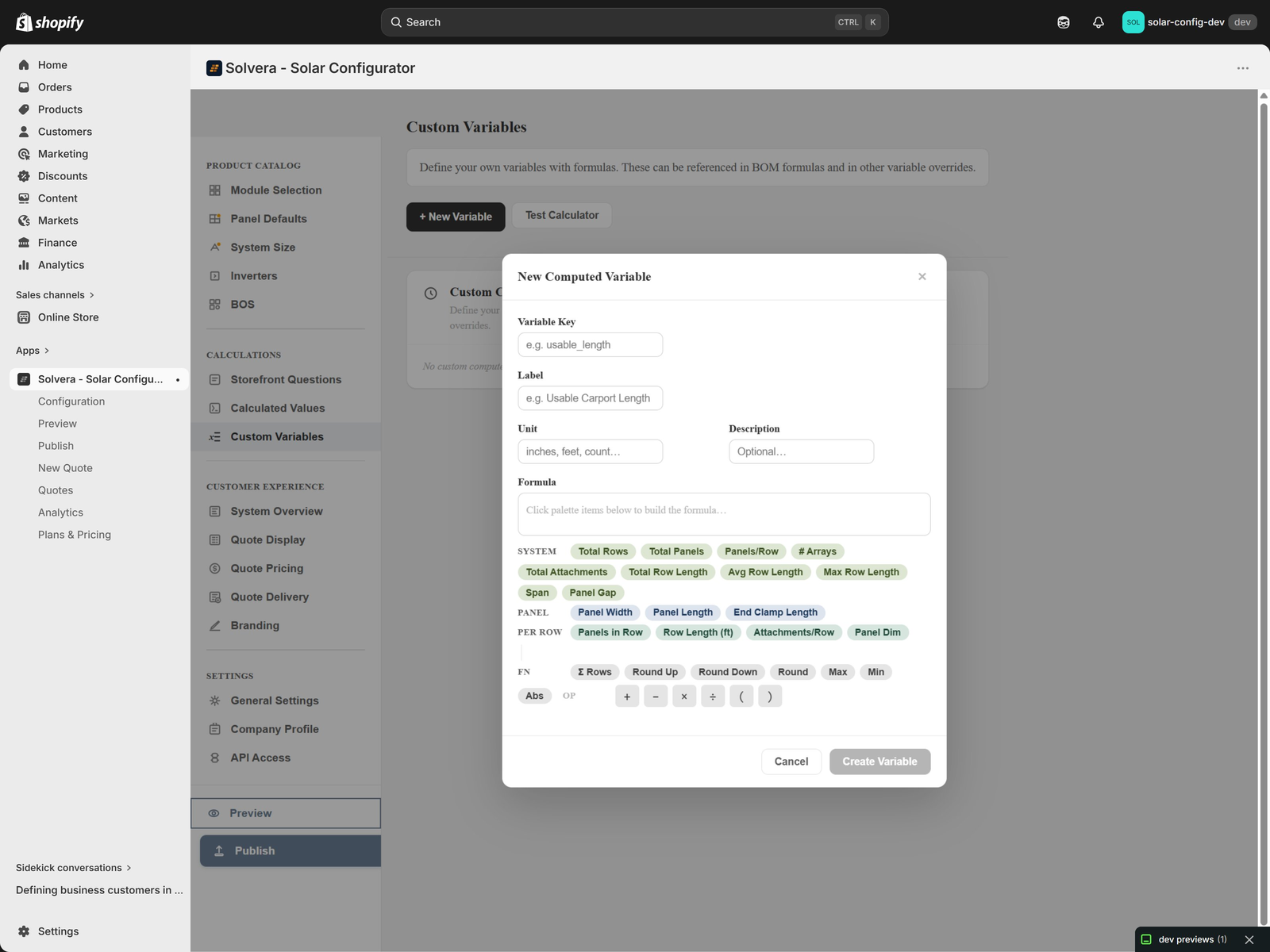Open the three-dot app menu
This screenshot has width=1270, height=952.
coord(1243,68)
